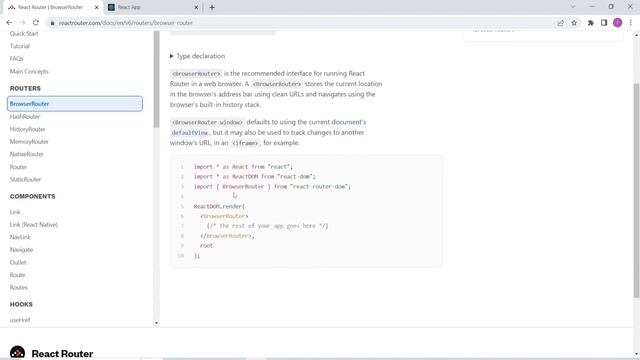The height and width of the screenshot is (360, 640).
Task: Click the HOOKS section heading
Action: [x=21, y=304]
